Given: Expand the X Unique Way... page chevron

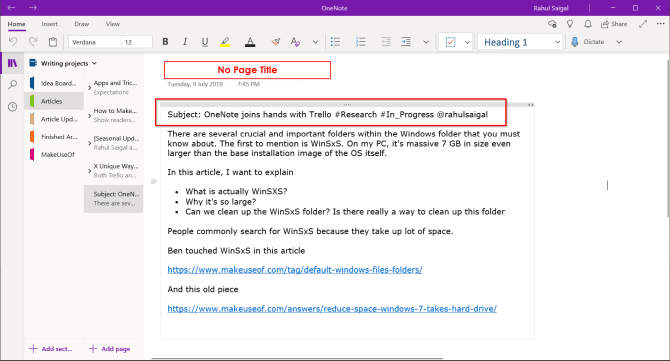Looking at the screenshot, I should [89, 171].
